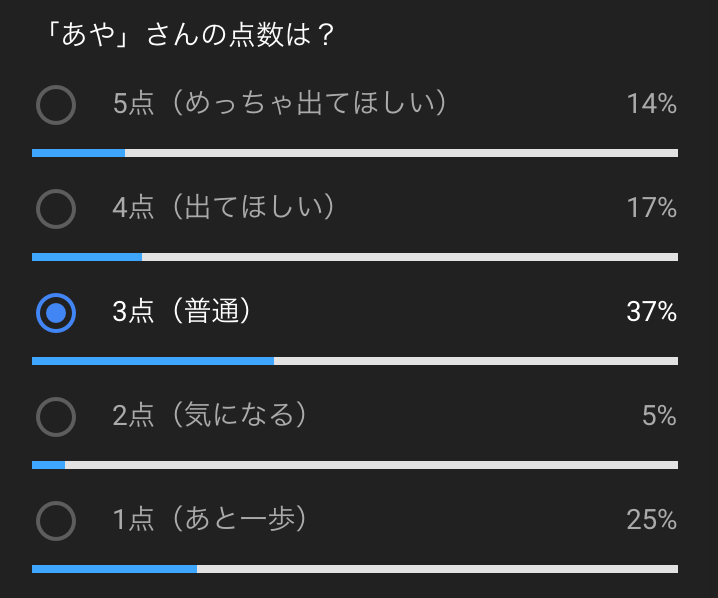
Task: Click the 37% result bar
Action: point(355,361)
